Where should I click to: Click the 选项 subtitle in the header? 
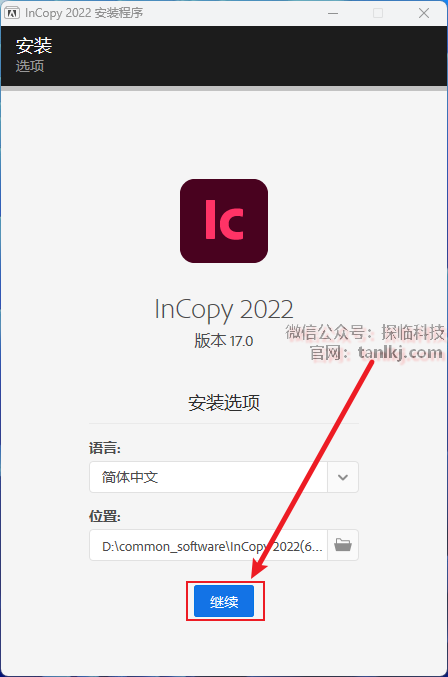coord(30,66)
